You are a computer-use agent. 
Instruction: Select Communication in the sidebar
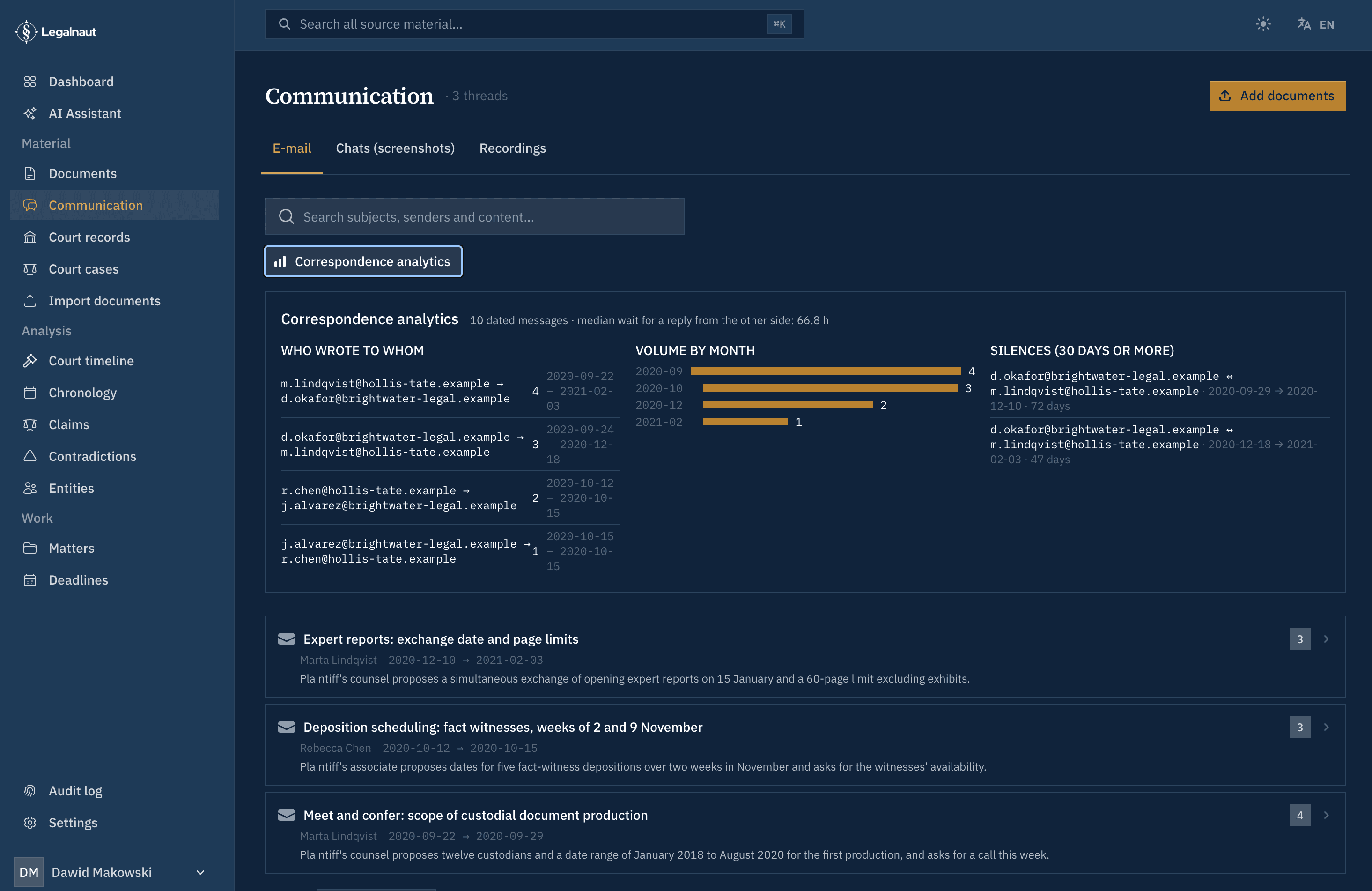115,205
